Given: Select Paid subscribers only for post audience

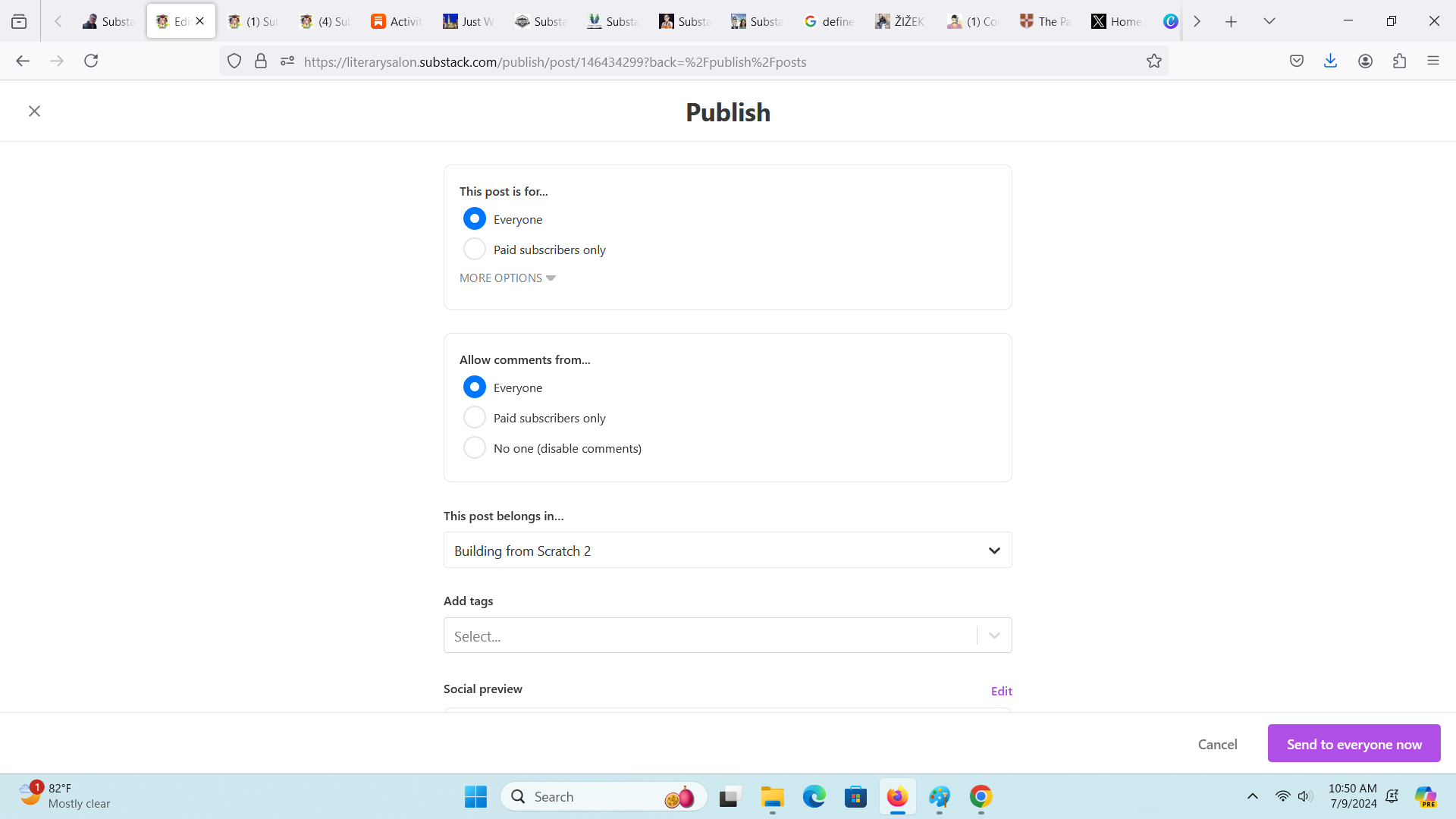Looking at the screenshot, I should [x=475, y=249].
